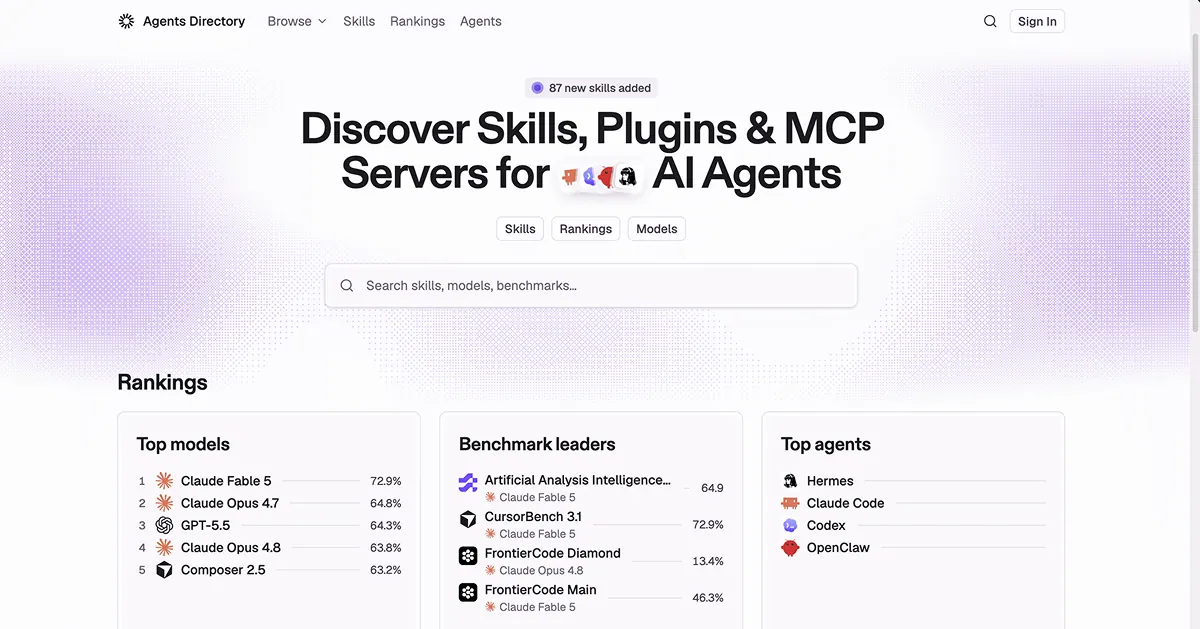Click the FrontierCode Main benchmark icon
The image size is (1200, 629).
[468, 593]
